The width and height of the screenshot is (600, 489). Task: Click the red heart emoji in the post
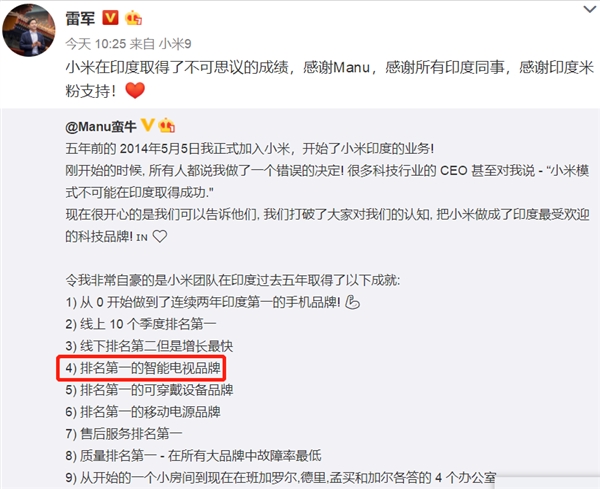click(x=135, y=91)
